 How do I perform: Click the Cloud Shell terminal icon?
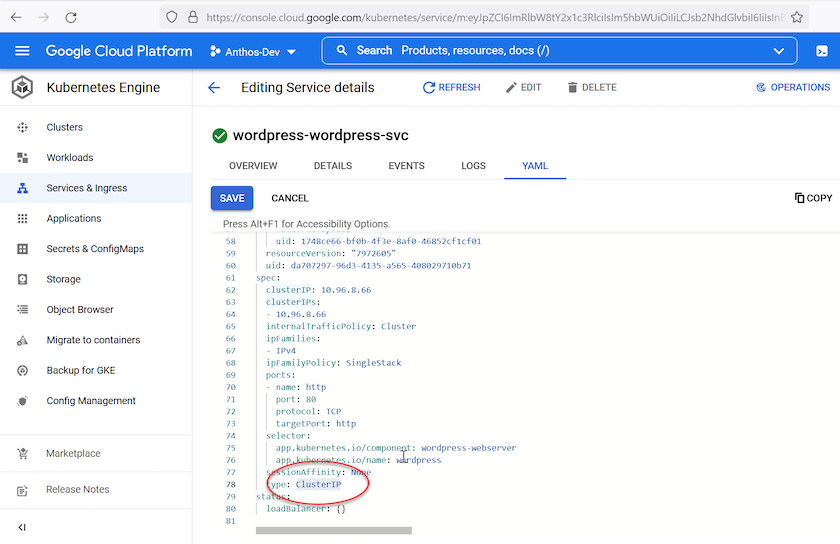pyautogui.click(x=822, y=51)
